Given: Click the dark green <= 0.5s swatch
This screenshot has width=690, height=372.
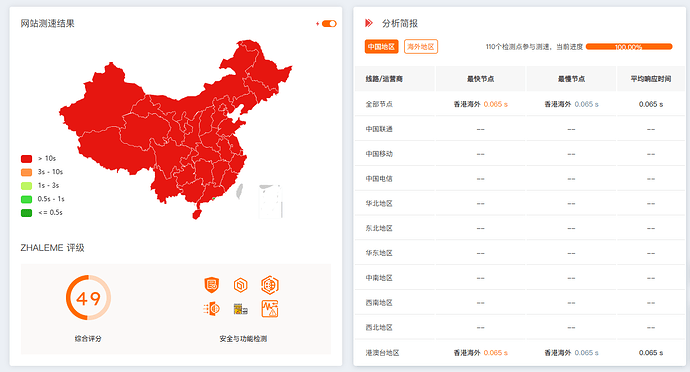Looking at the screenshot, I should 26,213.
